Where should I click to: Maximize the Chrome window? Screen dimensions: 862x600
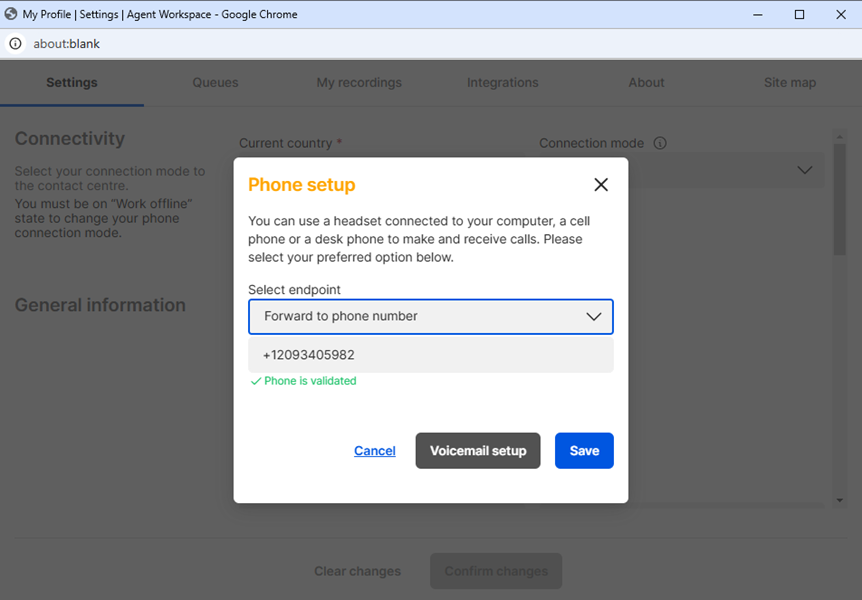coord(799,14)
